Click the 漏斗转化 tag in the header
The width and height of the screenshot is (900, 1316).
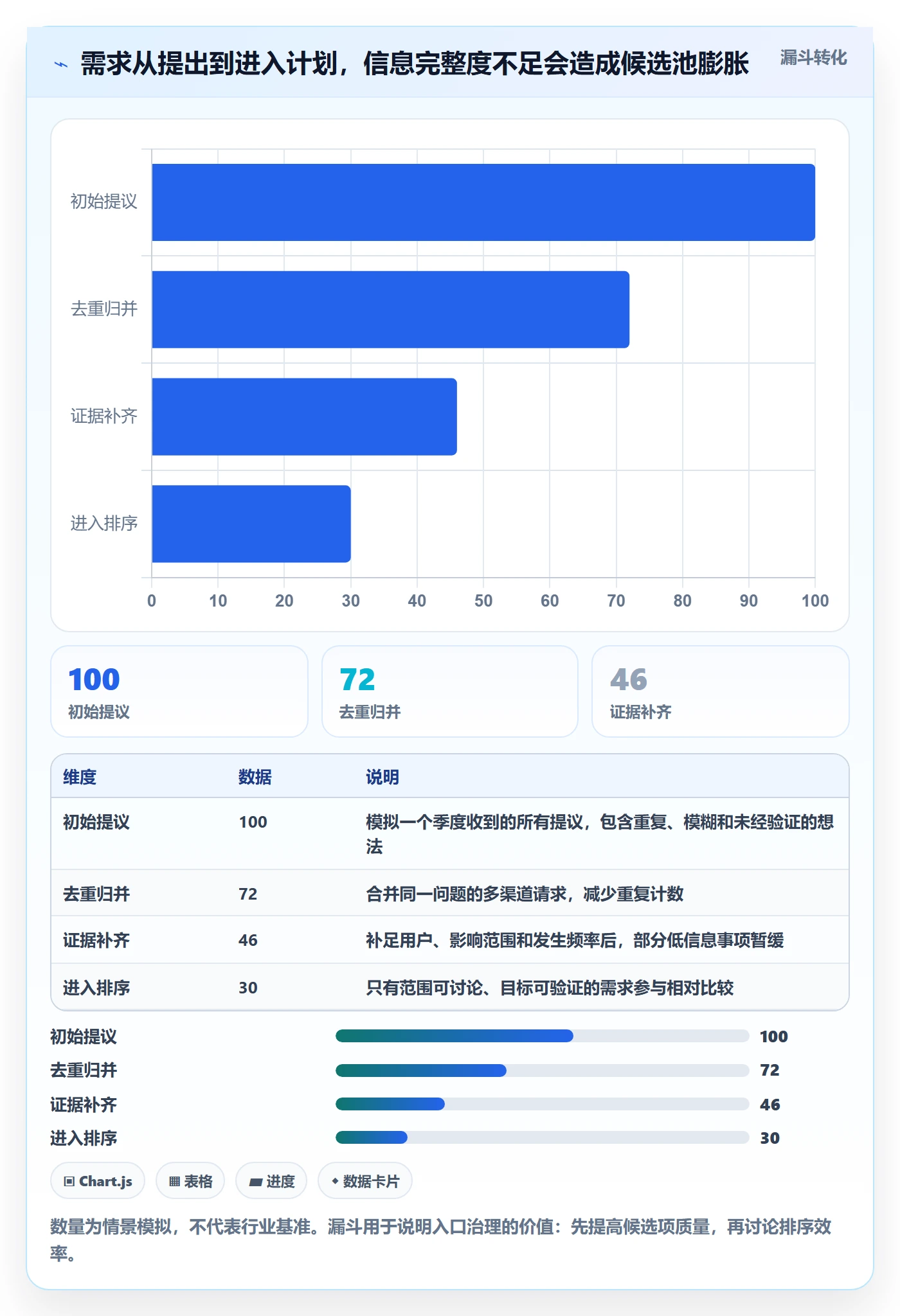[813, 58]
